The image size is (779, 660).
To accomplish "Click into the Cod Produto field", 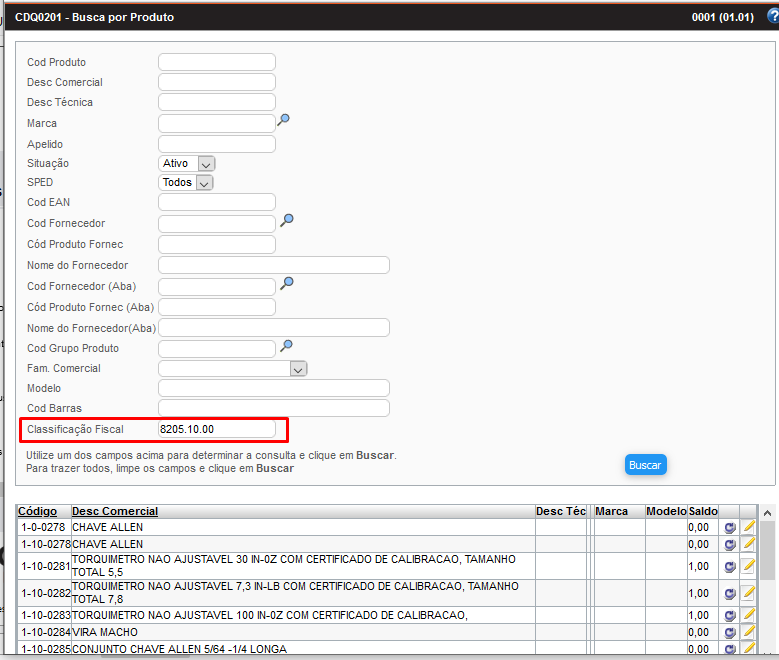I will click(x=216, y=62).
